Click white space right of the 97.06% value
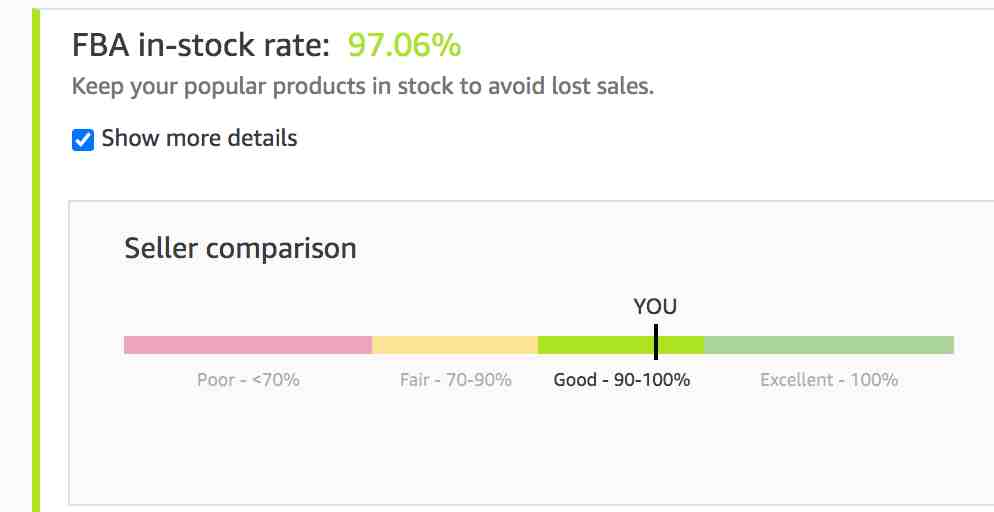This screenshot has height=512, width=994. 700,45
